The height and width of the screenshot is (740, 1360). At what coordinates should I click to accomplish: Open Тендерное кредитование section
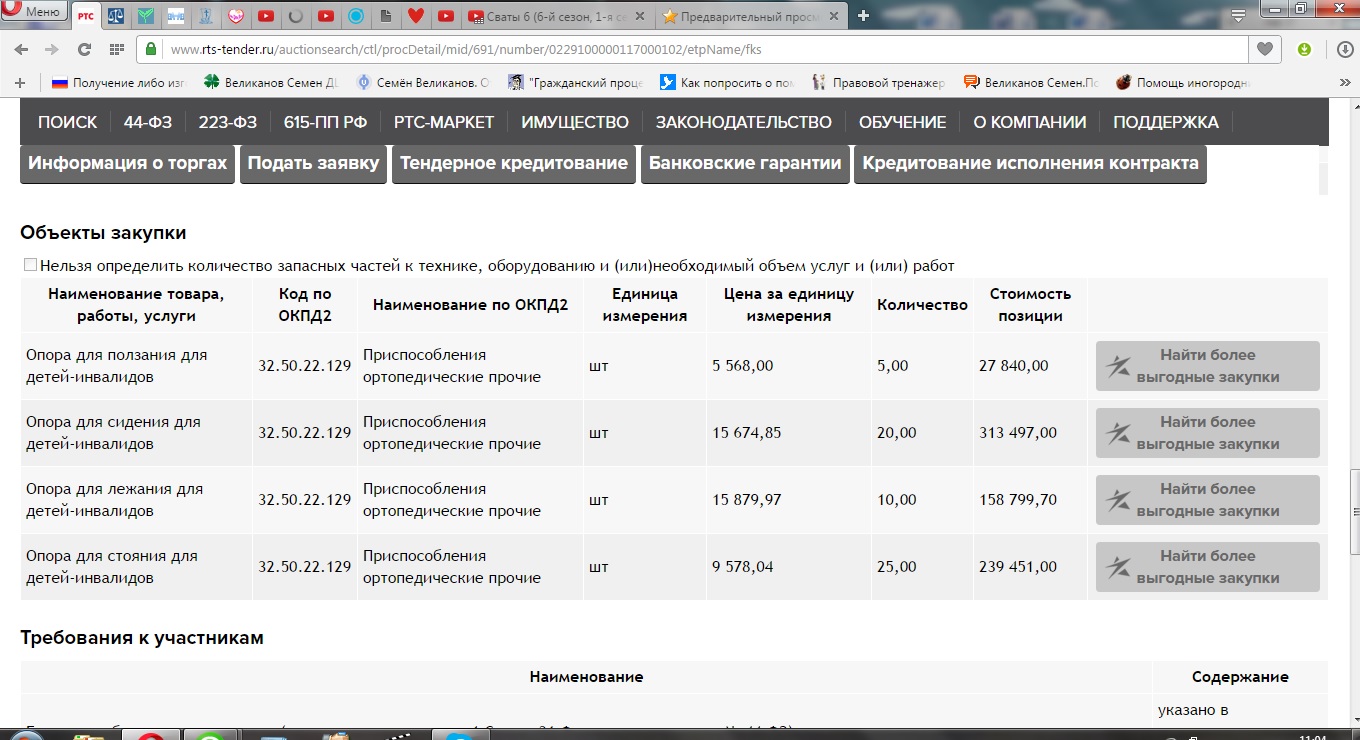[514, 164]
